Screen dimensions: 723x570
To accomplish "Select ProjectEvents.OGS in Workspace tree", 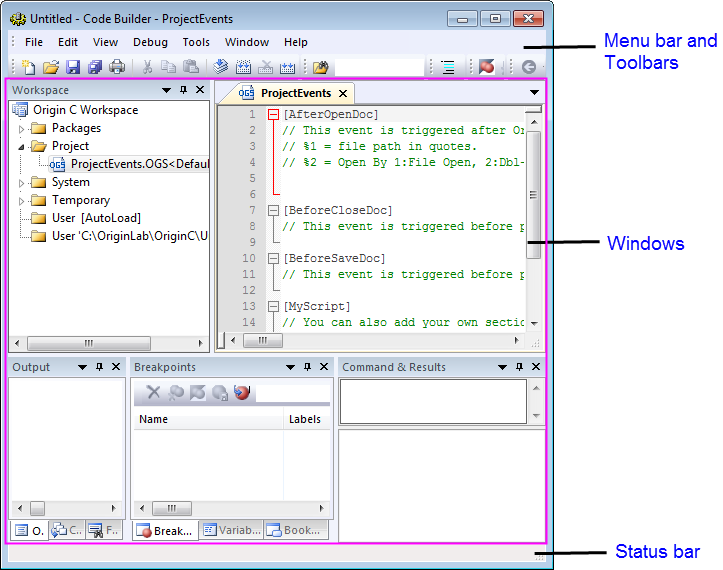I will click(129, 165).
